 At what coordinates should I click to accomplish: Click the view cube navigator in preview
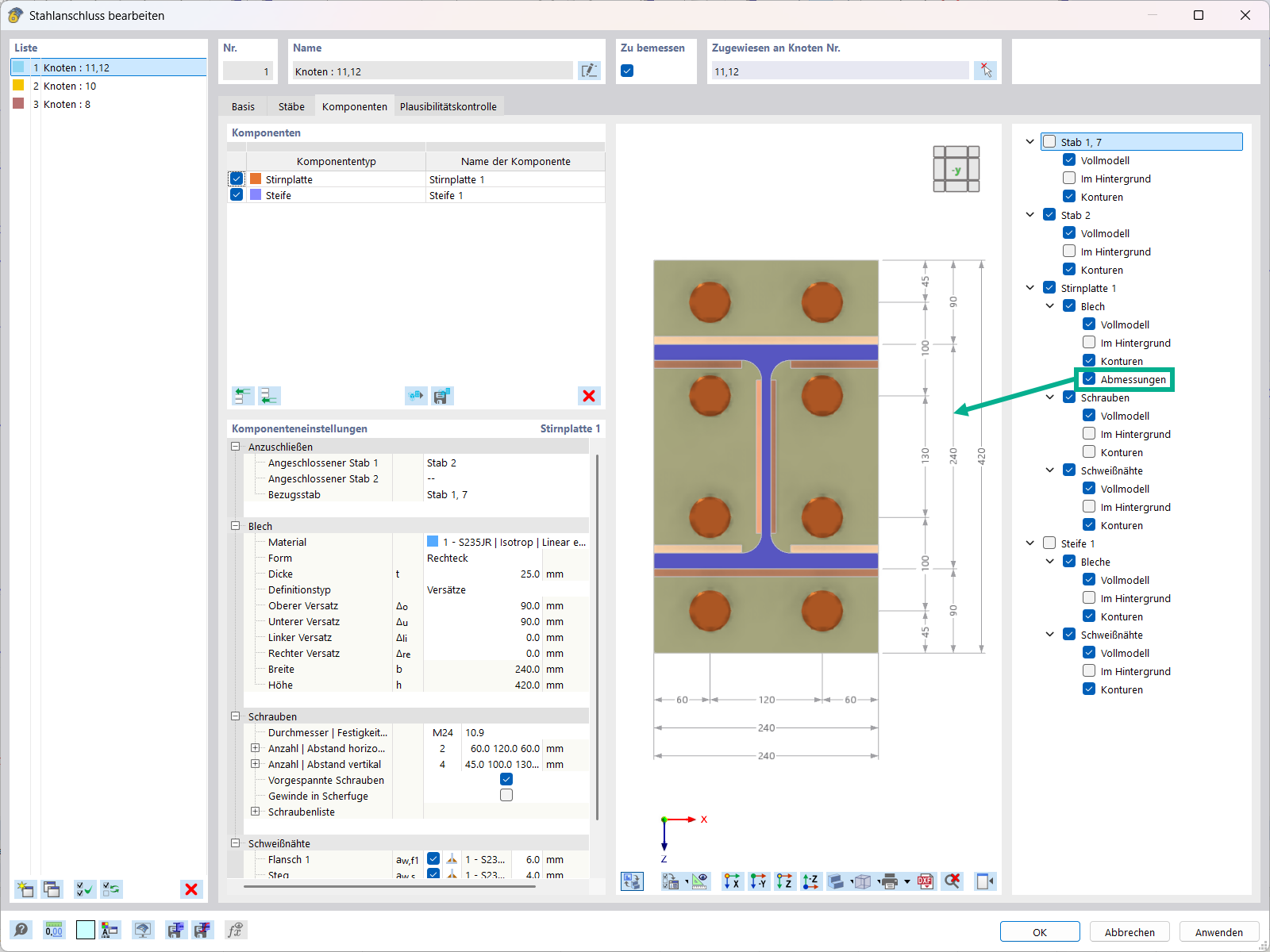click(x=956, y=169)
